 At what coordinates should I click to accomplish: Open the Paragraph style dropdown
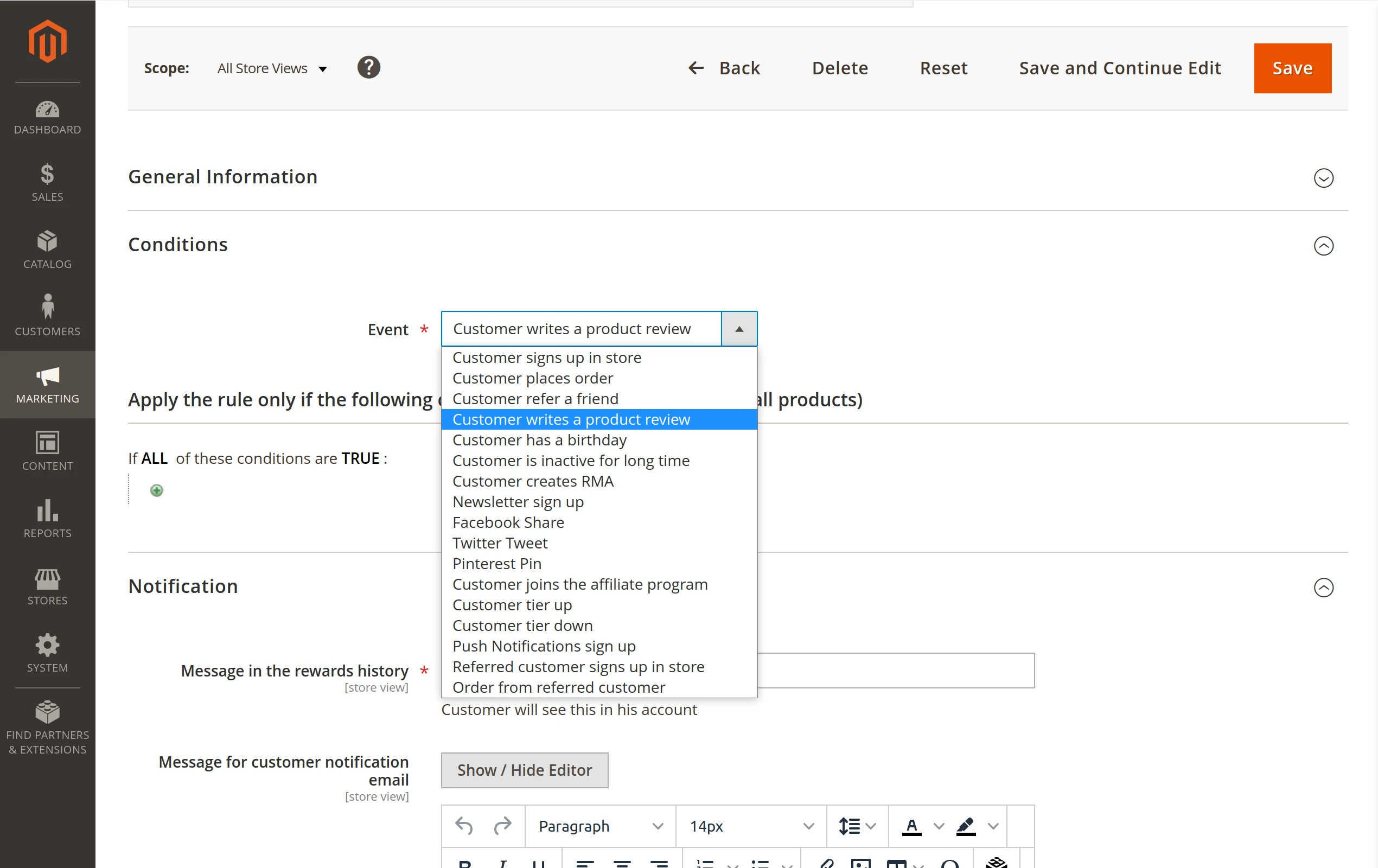pyautogui.click(x=598, y=826)
